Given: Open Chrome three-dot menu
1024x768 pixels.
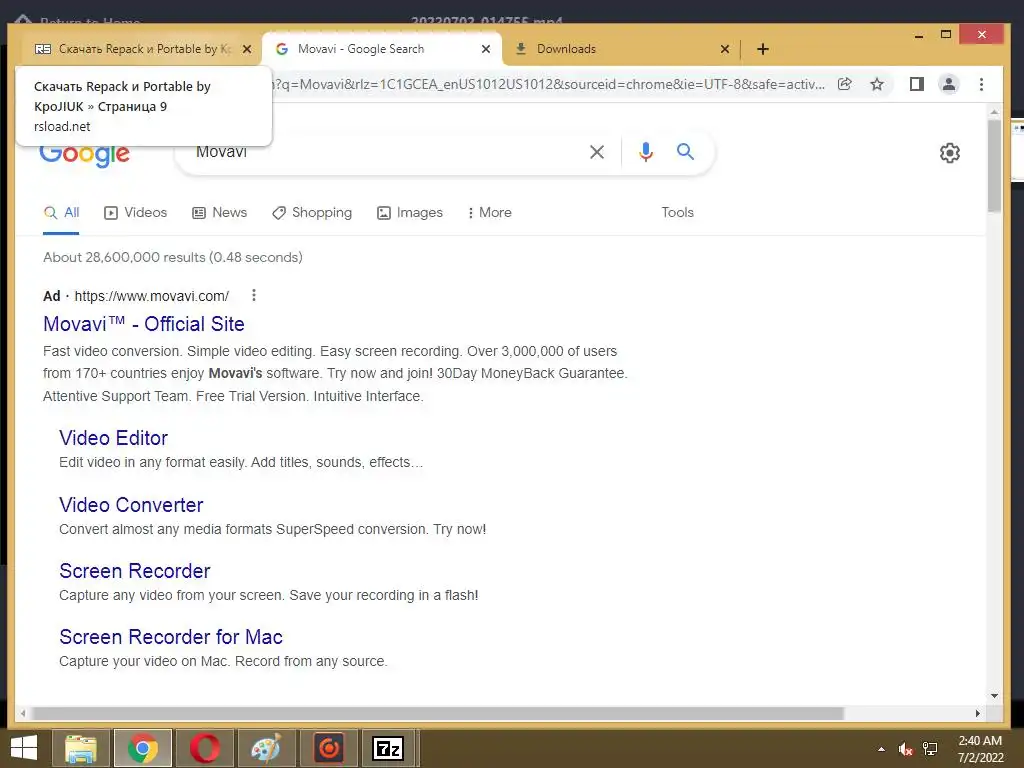Looking at the screenshot, I should [x=981, y=84].
